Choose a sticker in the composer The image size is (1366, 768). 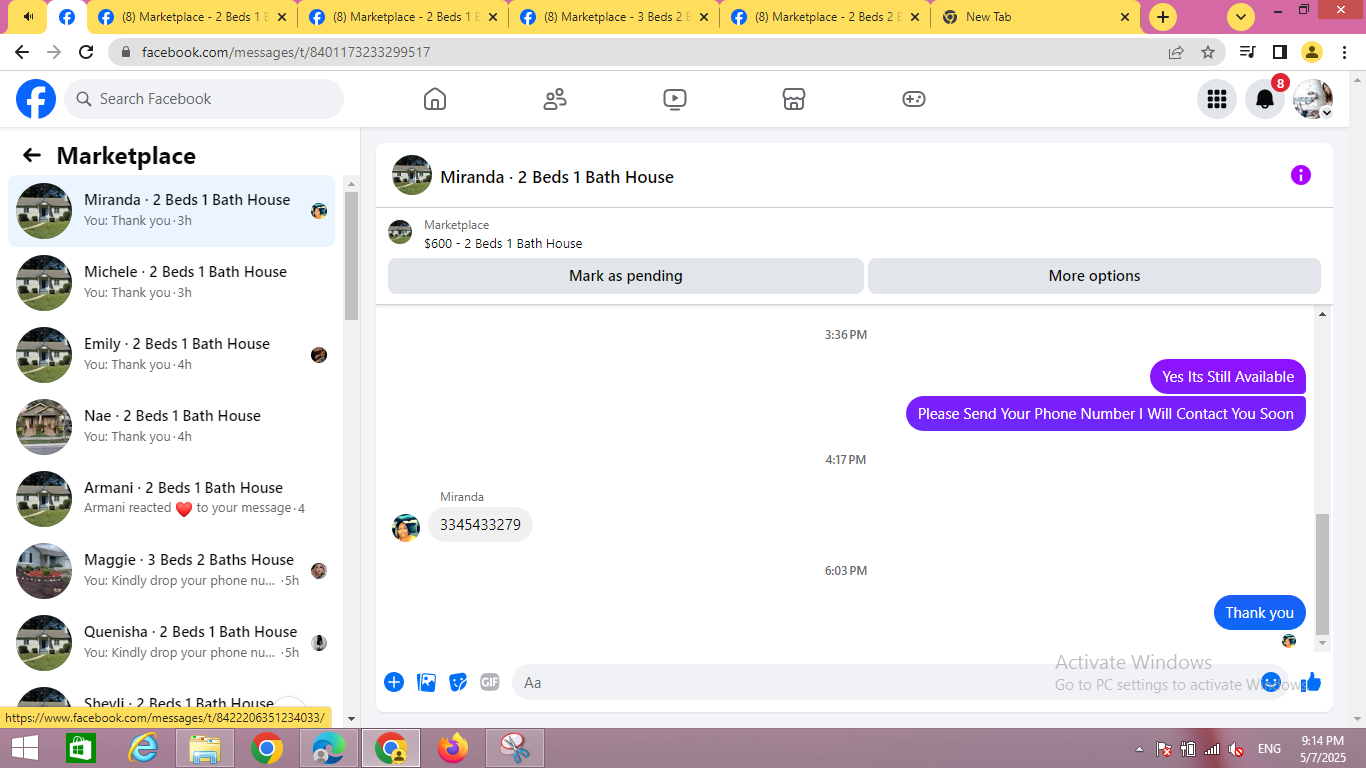pyautogui.click(x=458, y=682)
